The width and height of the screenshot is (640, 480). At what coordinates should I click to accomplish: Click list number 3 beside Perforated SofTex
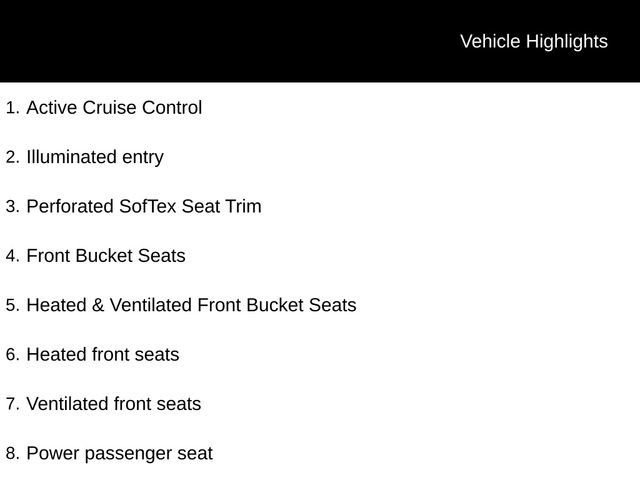(11, 207)
